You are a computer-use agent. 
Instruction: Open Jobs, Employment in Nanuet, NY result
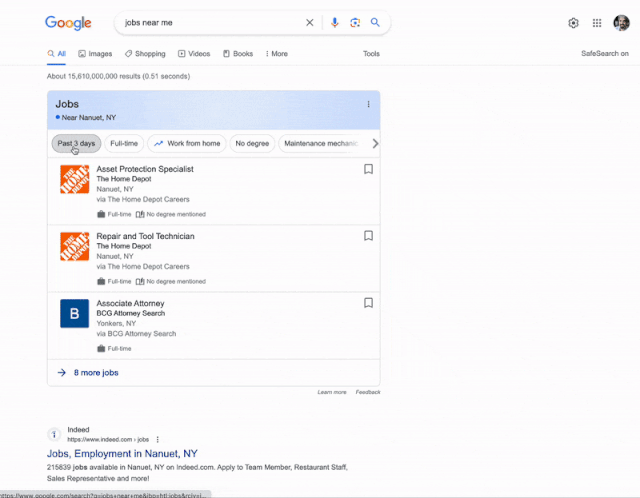click(x=122, y=454)
